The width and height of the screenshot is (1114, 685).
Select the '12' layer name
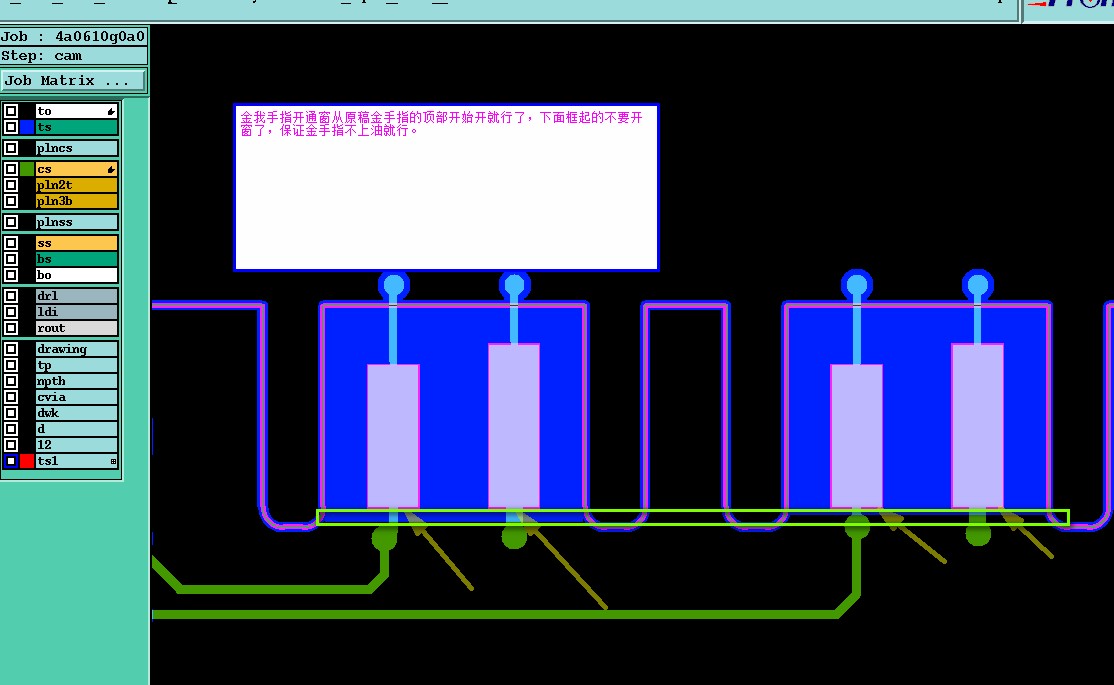click(x=77, y=445)
